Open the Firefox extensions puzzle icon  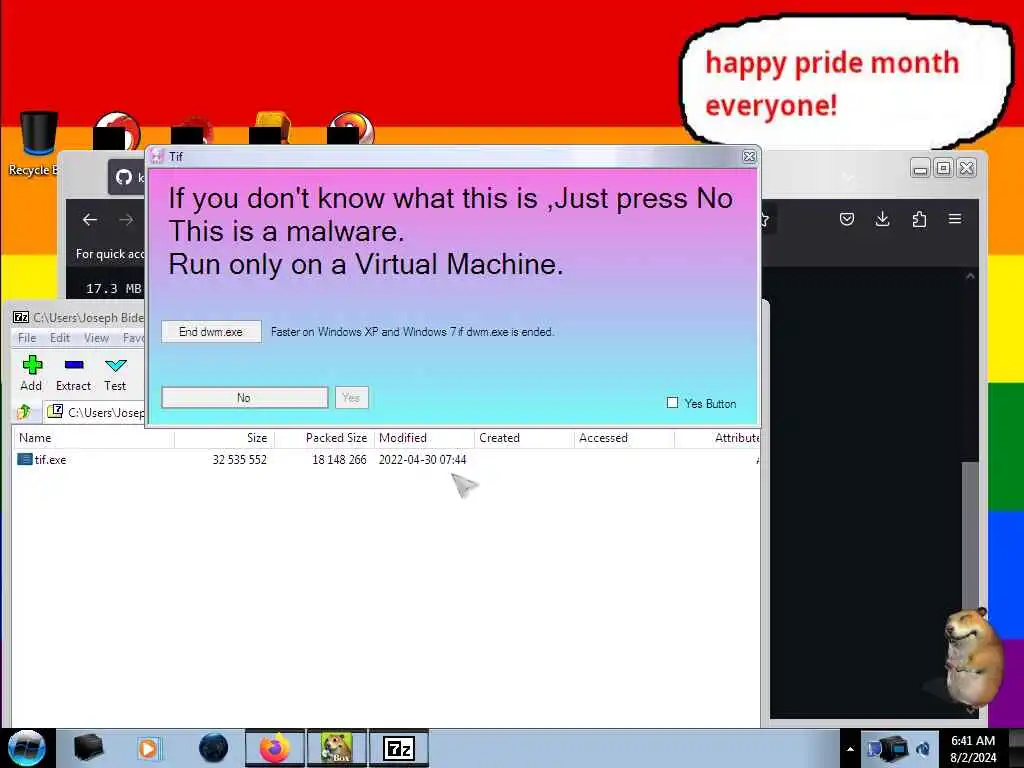tap(919, 219)
